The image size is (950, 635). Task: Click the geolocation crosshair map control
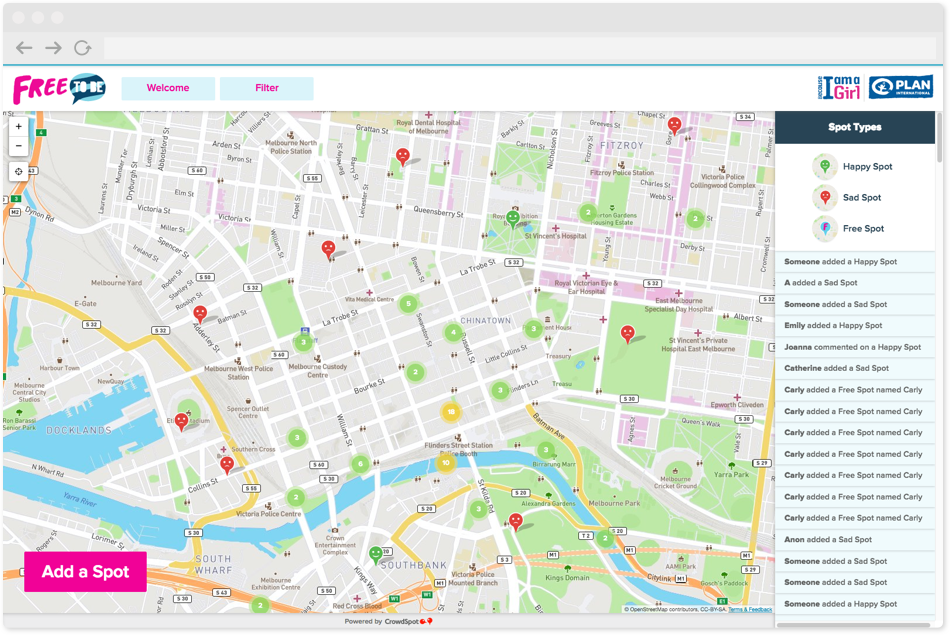coord(18,171)
